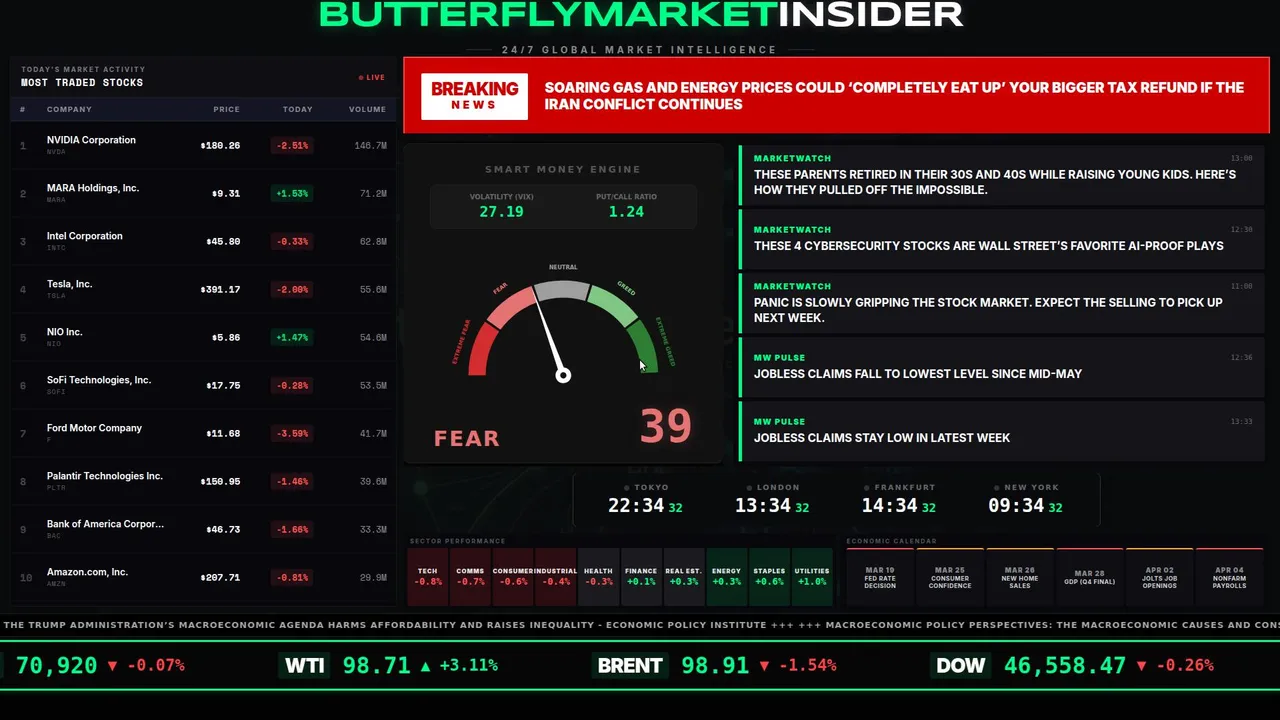Select the Utilities sector tile
This screenshot has width=1280, height=720.
[812, 577]
